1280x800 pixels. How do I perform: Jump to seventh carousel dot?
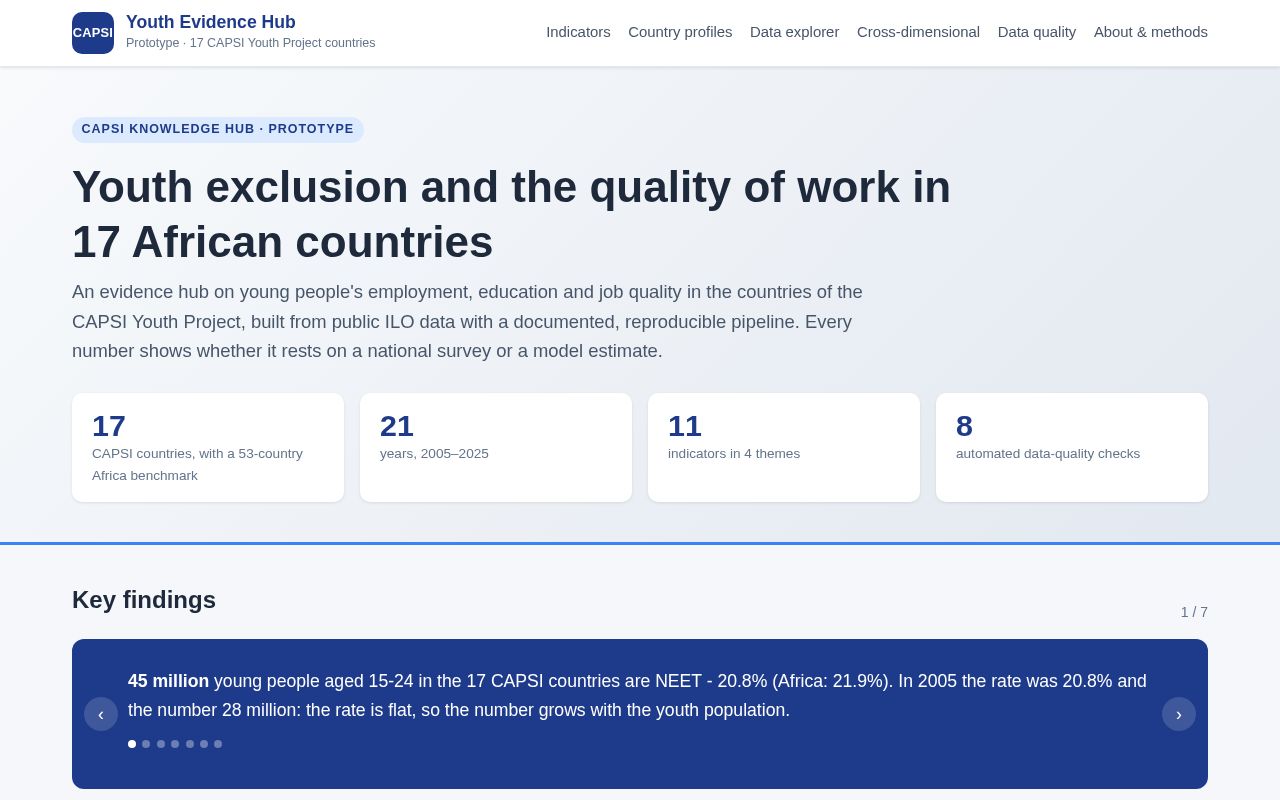[218, 744]
